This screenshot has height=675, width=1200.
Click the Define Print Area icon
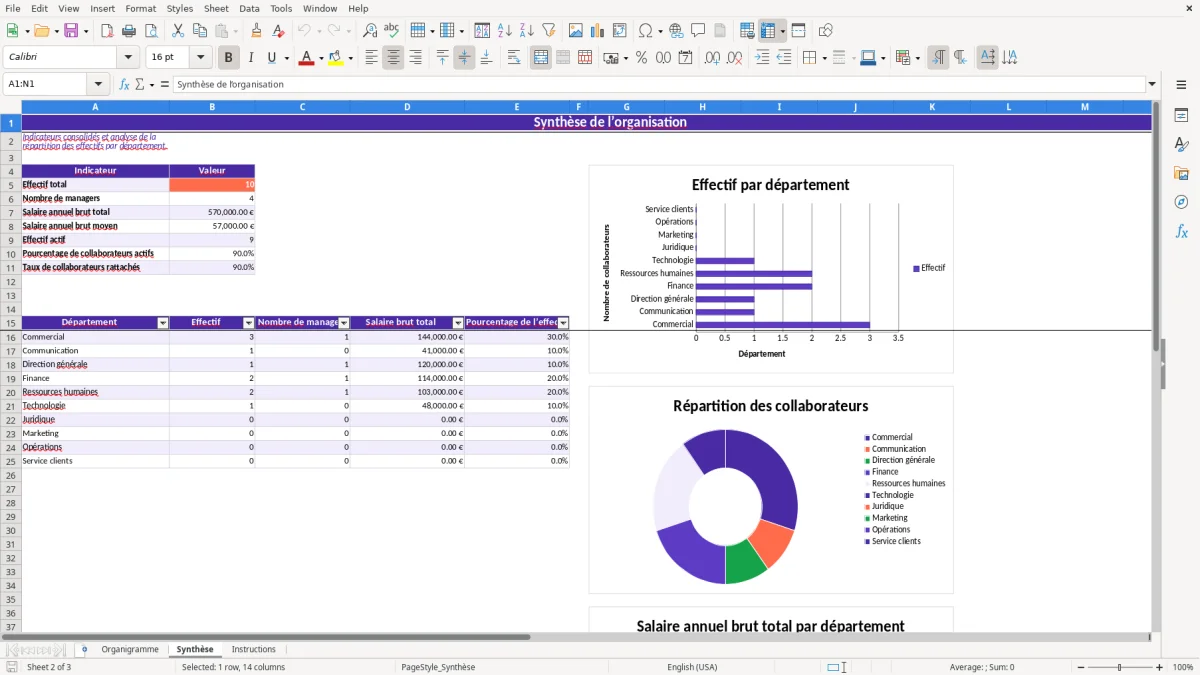tap(747, 31)
